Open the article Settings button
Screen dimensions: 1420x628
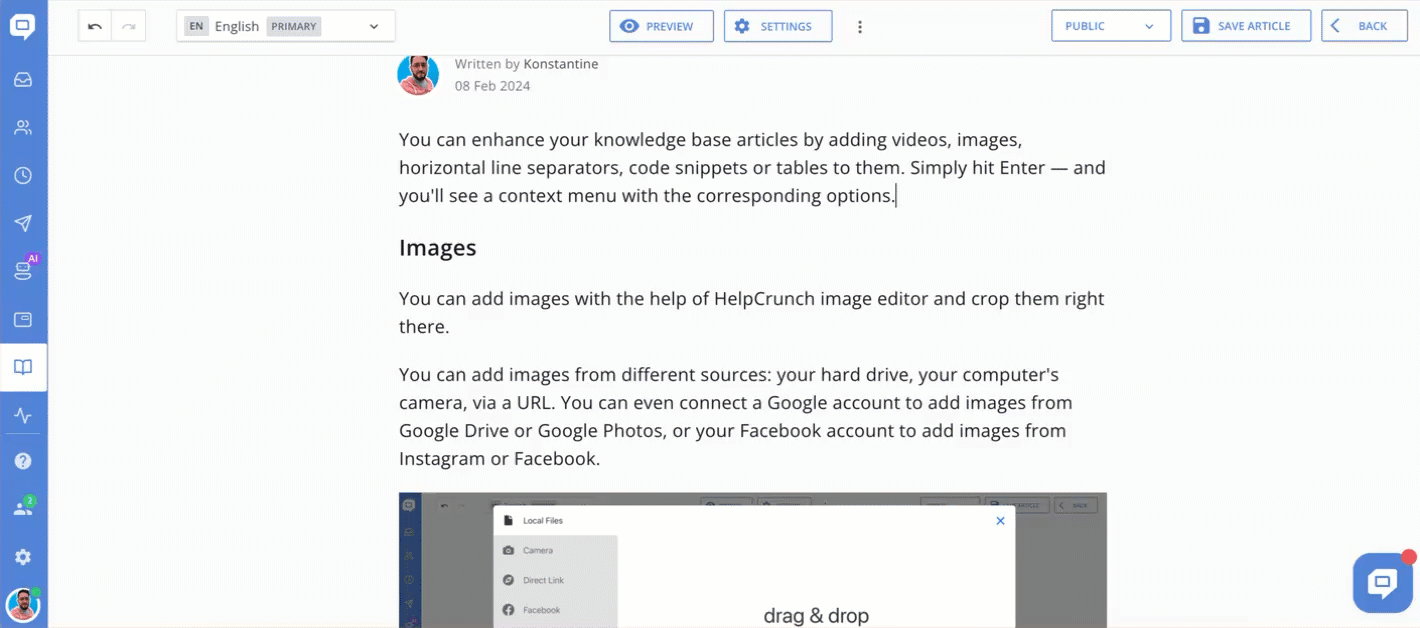click(x=778, y=26)
